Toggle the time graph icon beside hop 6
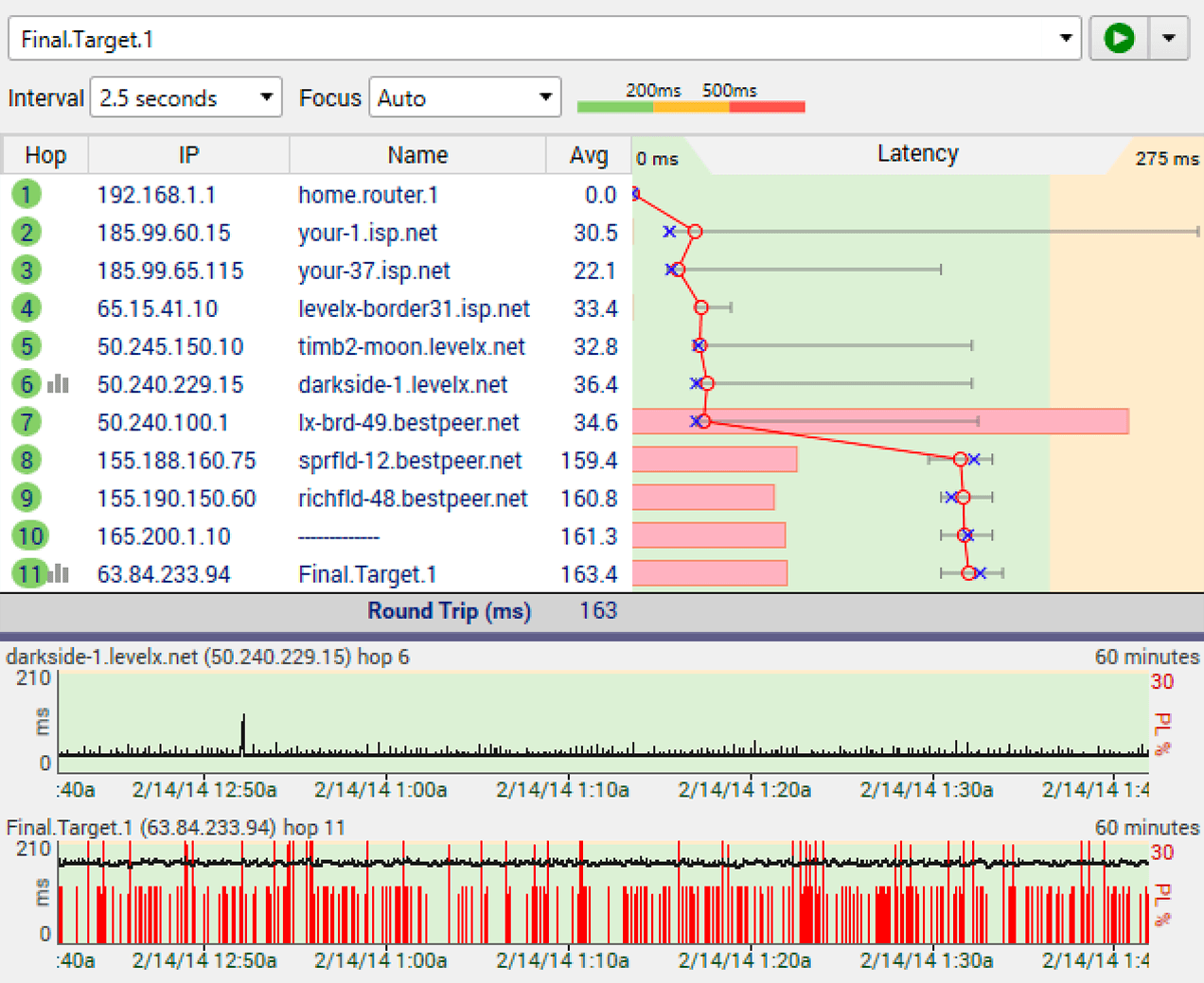The width and height of the screenshot is (1204, 983). coord(57,383)
